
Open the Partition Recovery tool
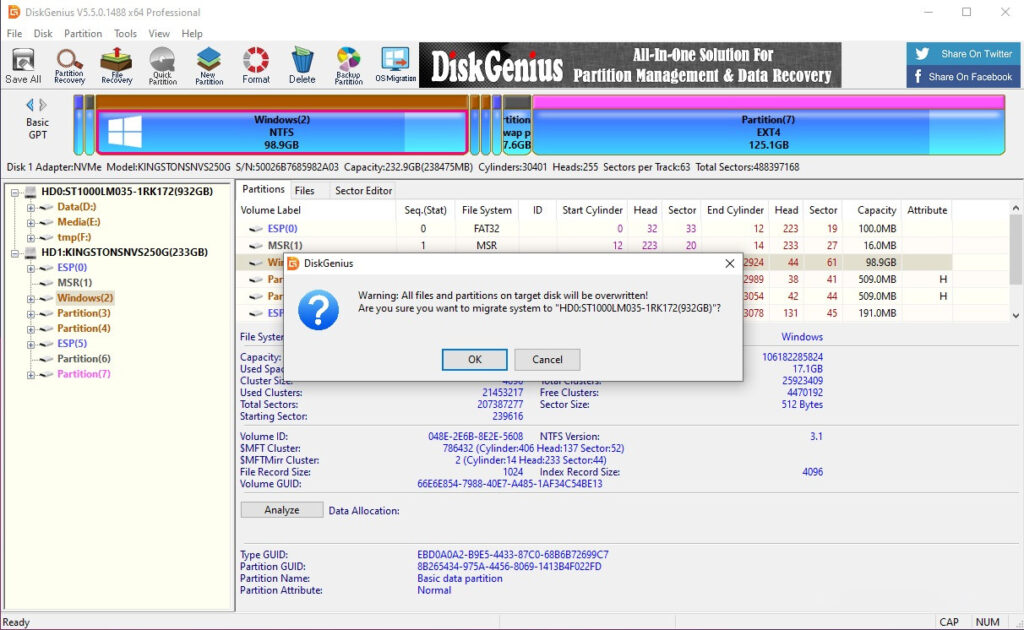pos(69,66)
